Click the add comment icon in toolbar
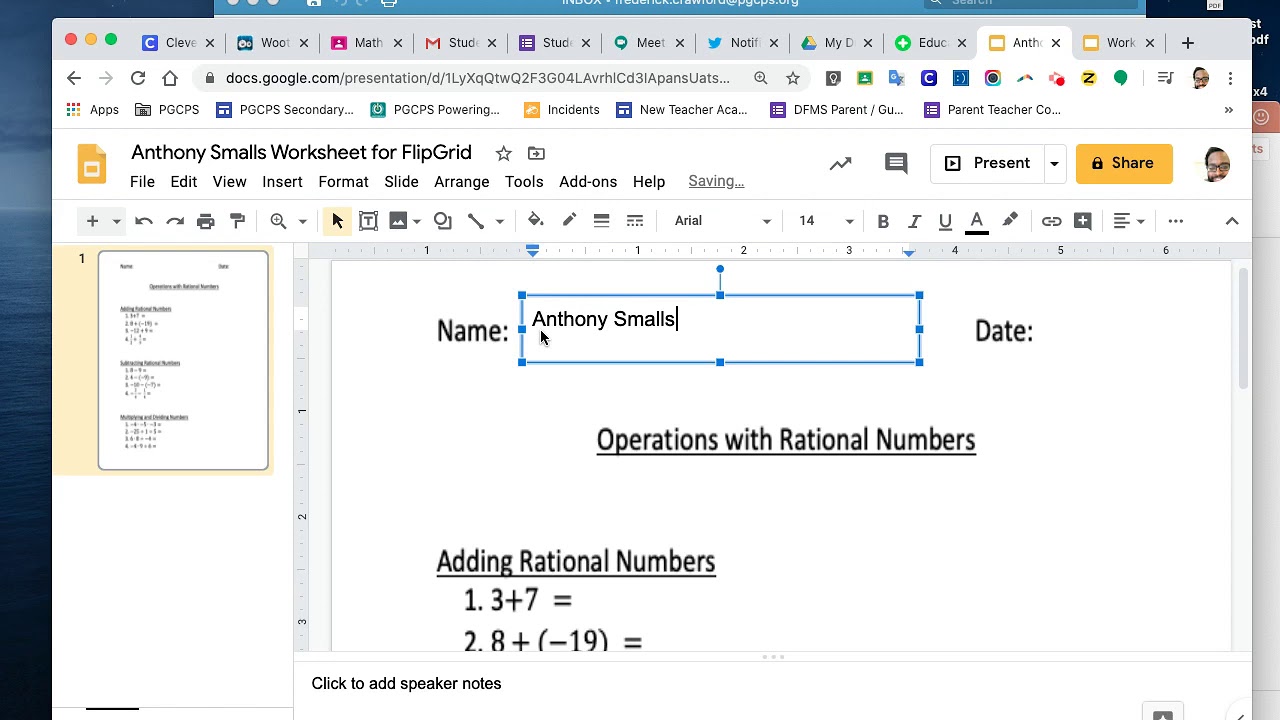Screen dimensions: 1280x720 click(1083, 221)
